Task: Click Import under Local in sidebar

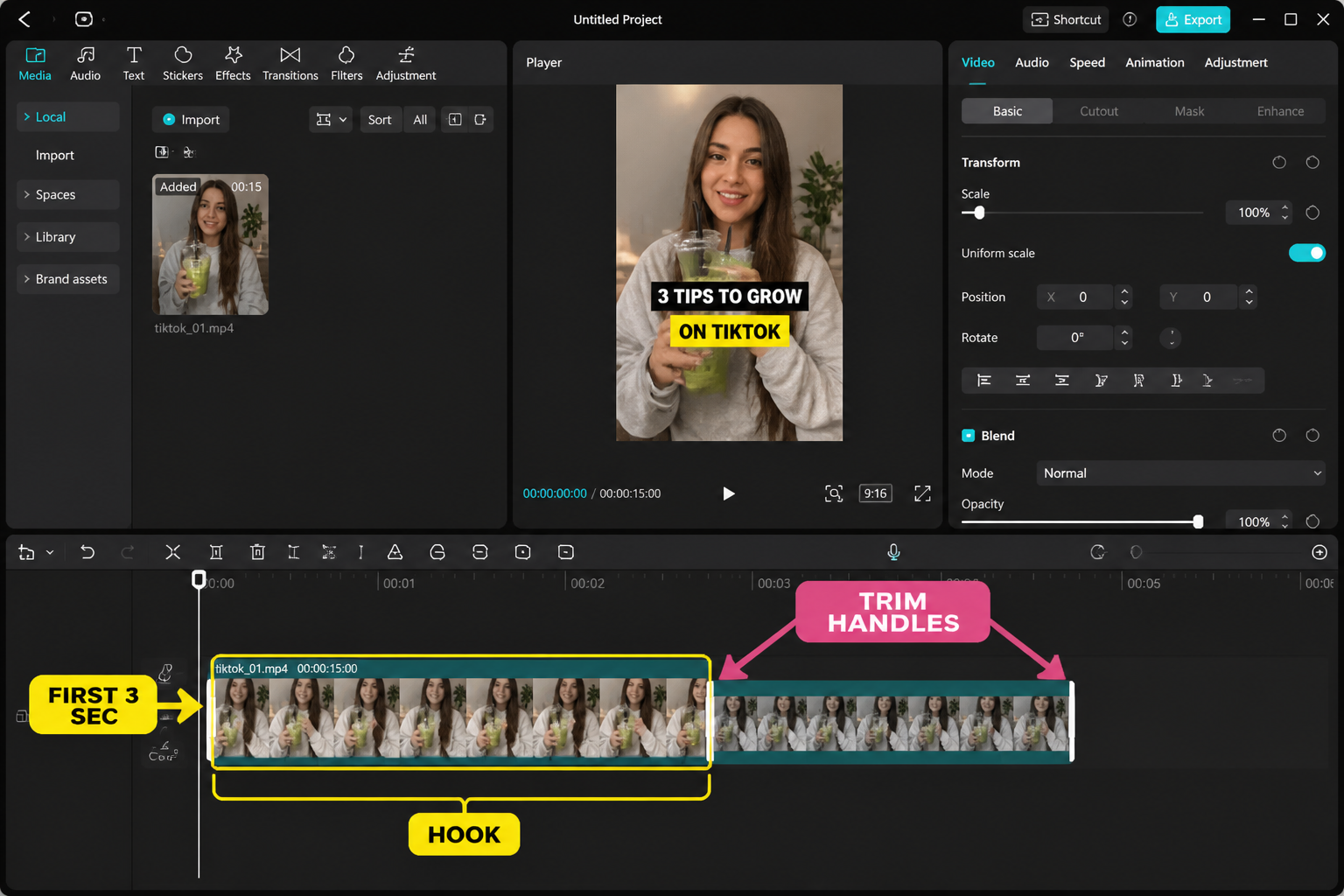Action: pos(55,156)
